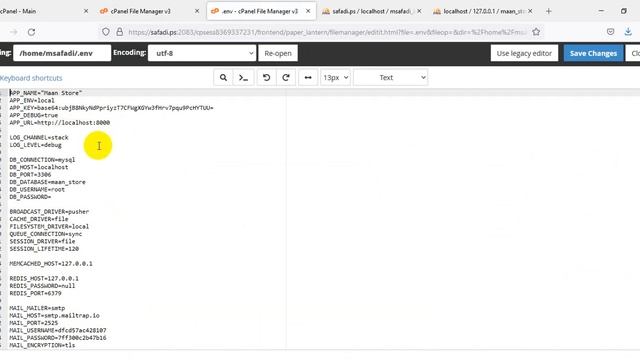Click the DB_PORT=3306 line
Screen dimensions: 640x360
click(x=30, y=174)
